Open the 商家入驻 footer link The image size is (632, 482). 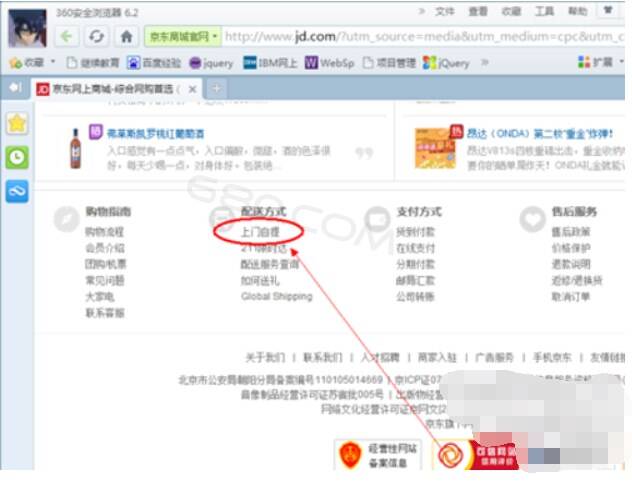[437, 357]
